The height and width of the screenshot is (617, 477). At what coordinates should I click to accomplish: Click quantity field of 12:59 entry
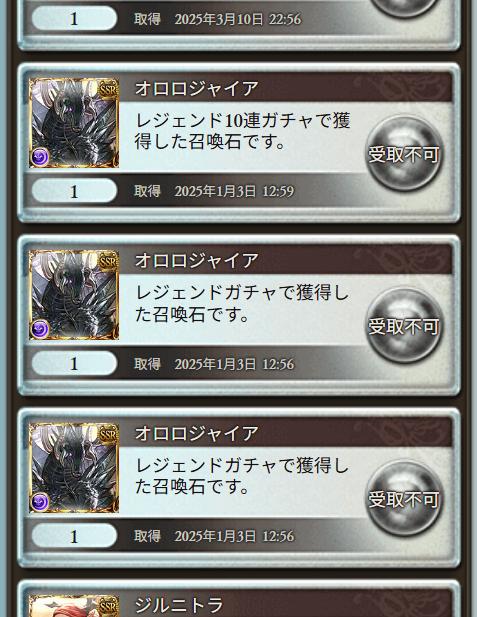[x=74, y=191]
